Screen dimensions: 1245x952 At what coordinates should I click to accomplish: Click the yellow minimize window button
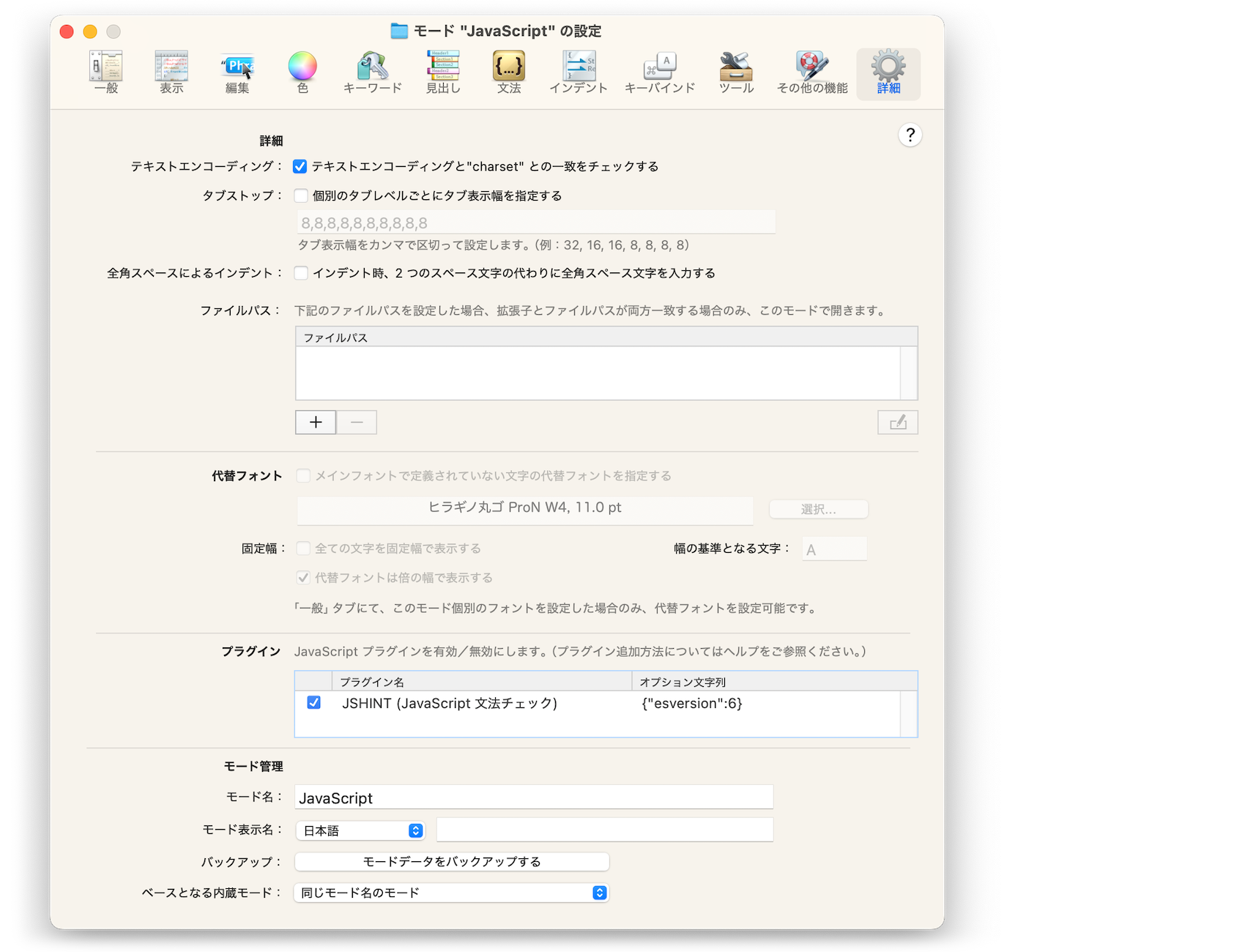pyautogui.click(x=90, y=31)
